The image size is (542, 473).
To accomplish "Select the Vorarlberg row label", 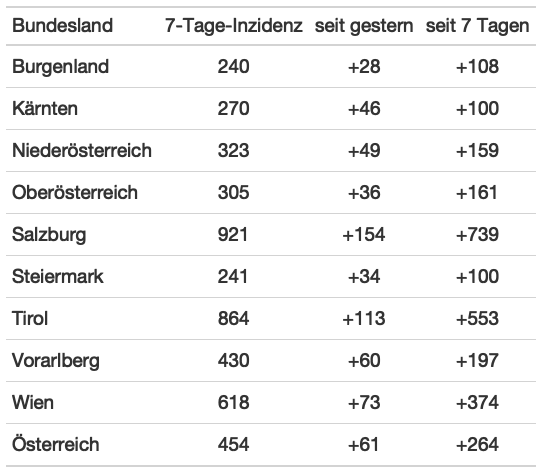I will click(56, 360).
